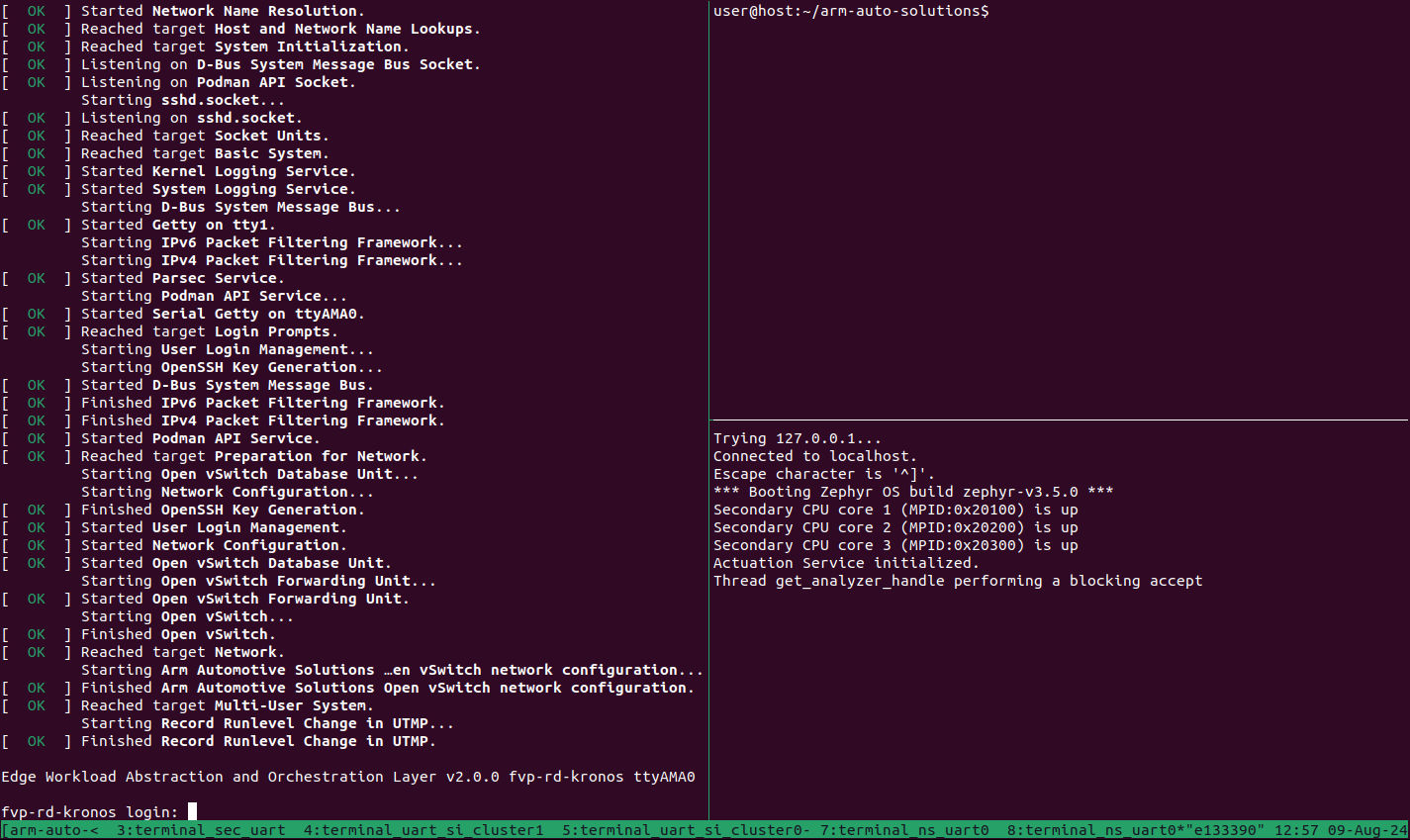Click the 'Started Network Name Resolution.' line

pyautogui.click(x=223, y=11)
